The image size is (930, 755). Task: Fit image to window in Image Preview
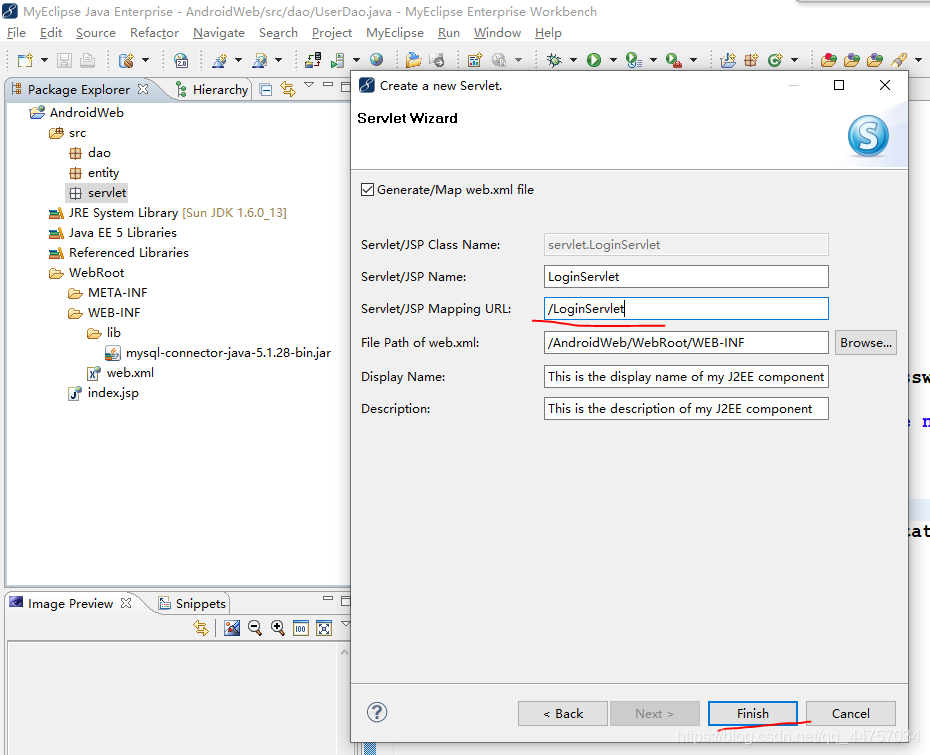[x=324, y=627]
